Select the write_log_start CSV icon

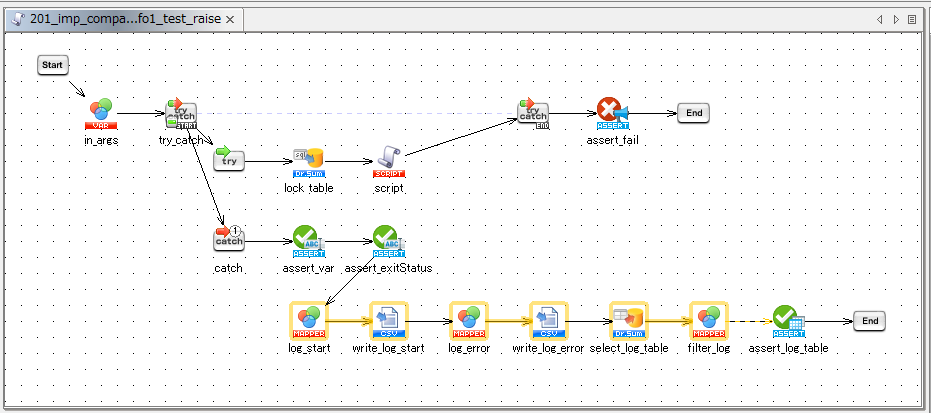coord(388,320)
